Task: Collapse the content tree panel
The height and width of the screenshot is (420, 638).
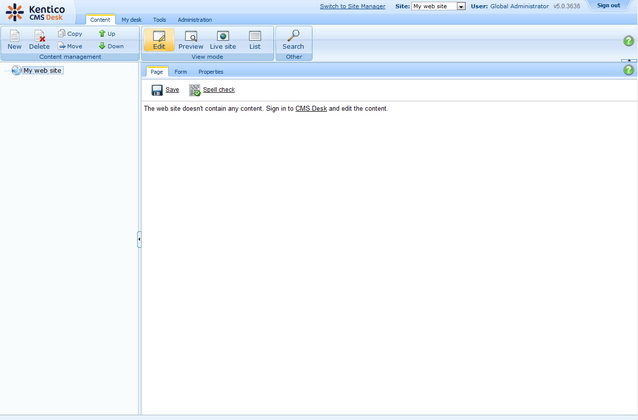Action: coord(139,239)
